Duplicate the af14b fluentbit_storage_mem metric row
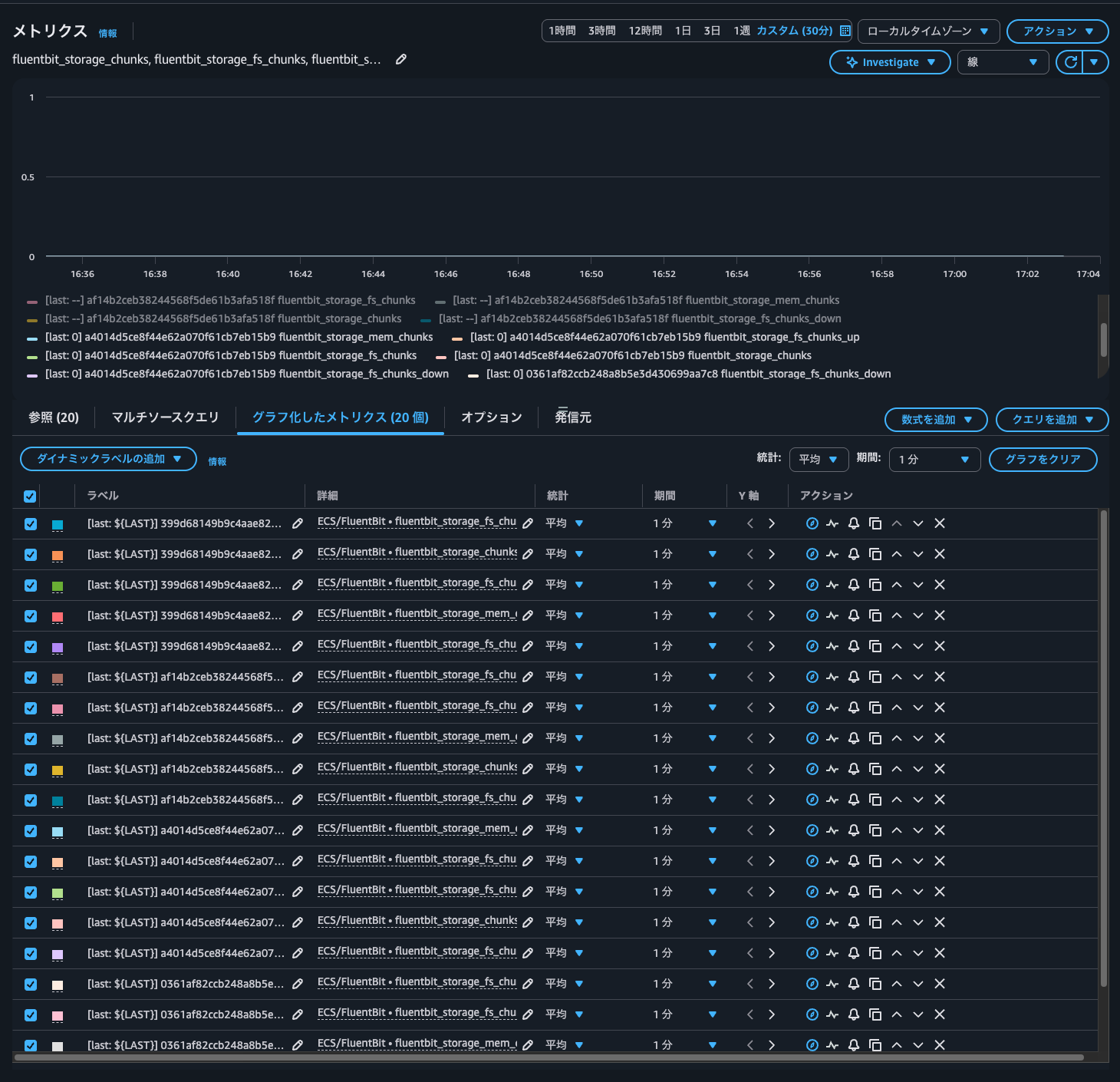The image size is (1120, 1082). (875, 738)
